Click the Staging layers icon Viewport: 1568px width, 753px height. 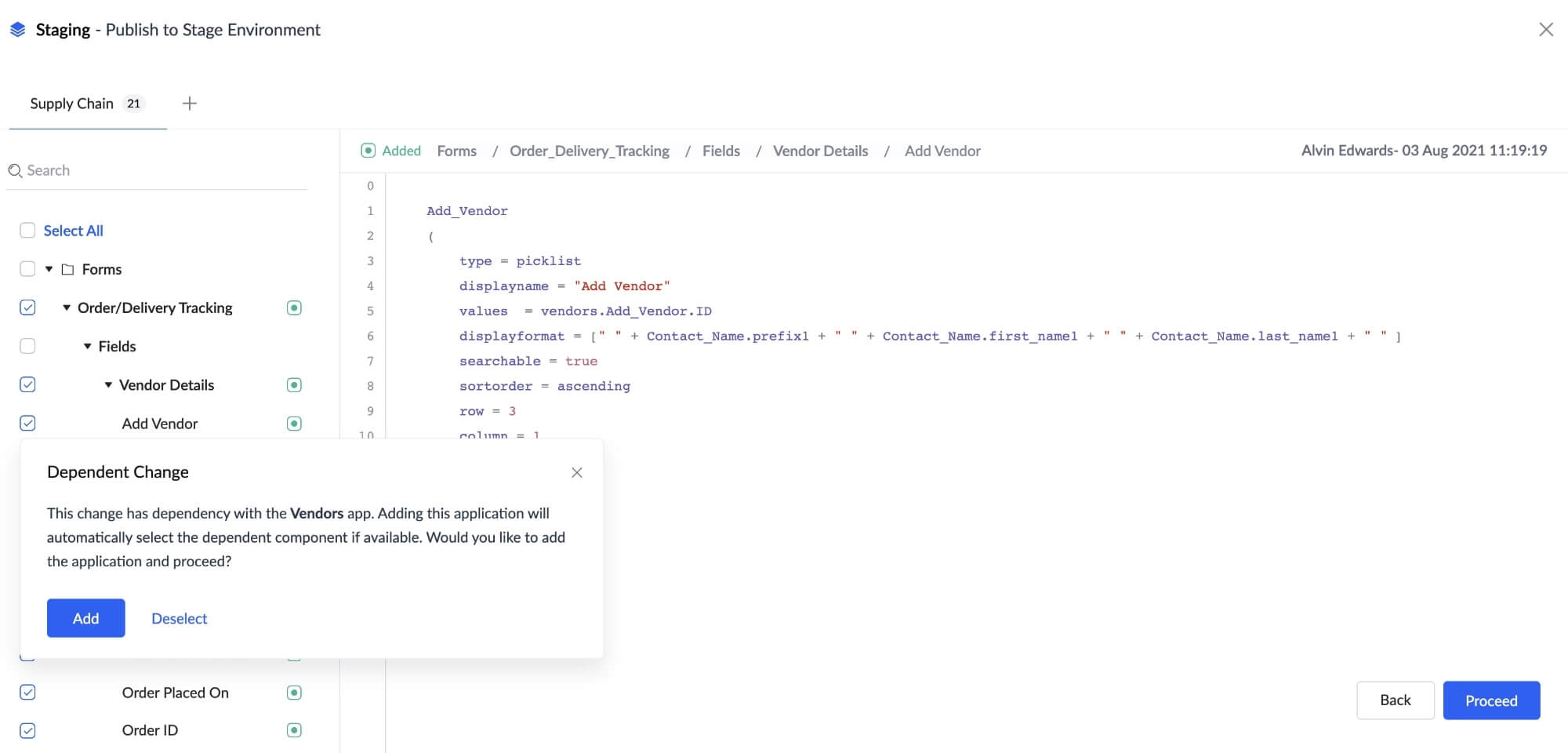17,30
